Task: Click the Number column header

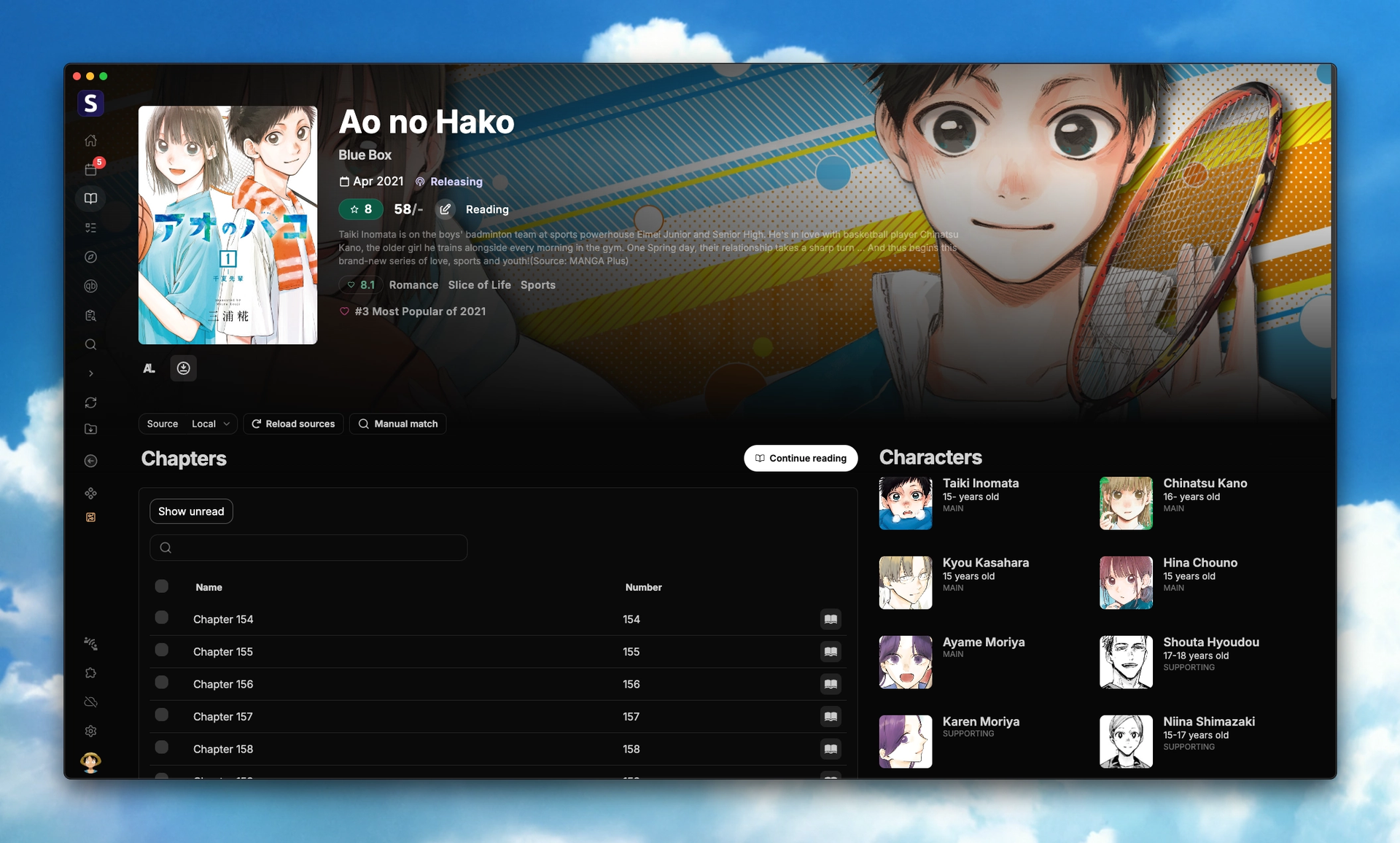Action: point(643,587)
